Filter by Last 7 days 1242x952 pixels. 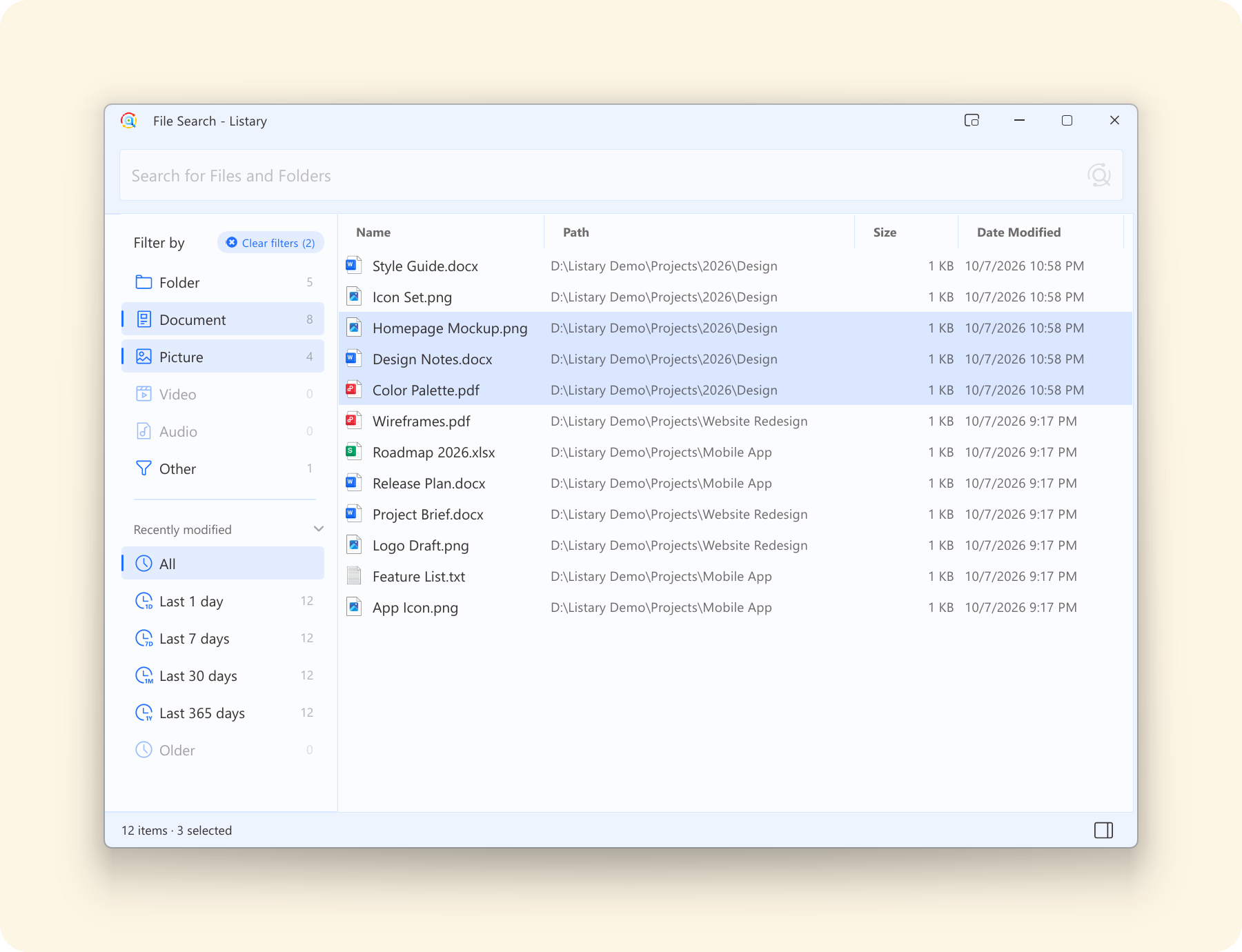pyautogui.click(x=223, y=638)
